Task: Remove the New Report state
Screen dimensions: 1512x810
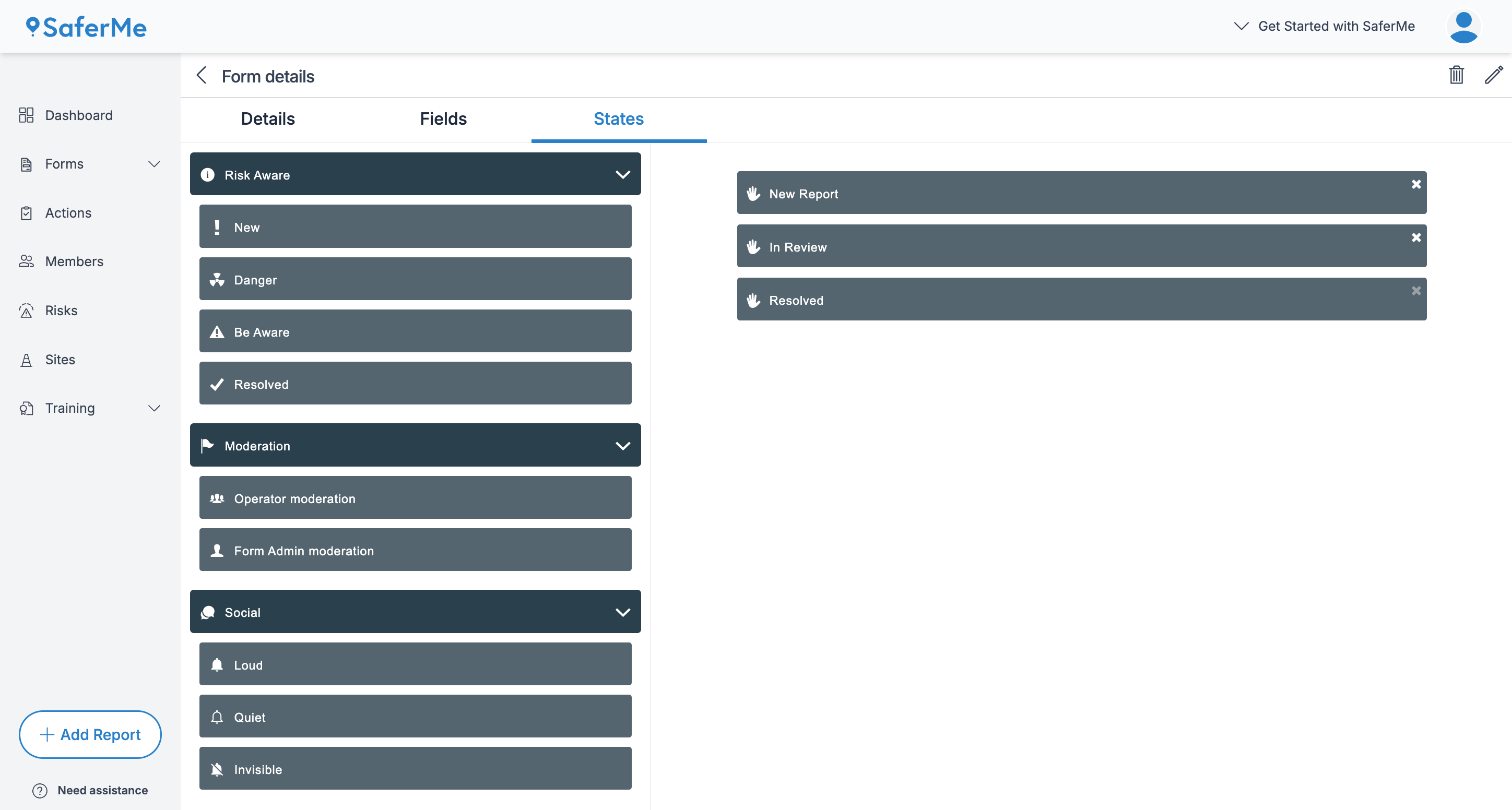Action: coord(1416,184)
